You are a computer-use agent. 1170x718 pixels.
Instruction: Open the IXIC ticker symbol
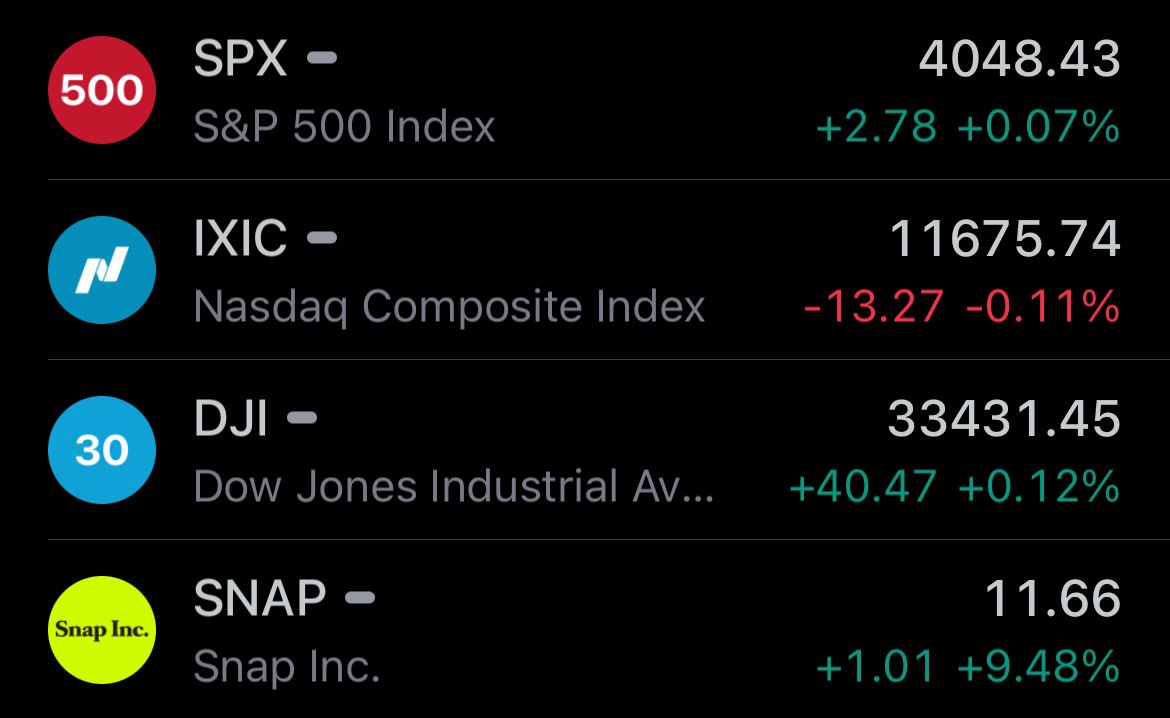coord(240,238)
